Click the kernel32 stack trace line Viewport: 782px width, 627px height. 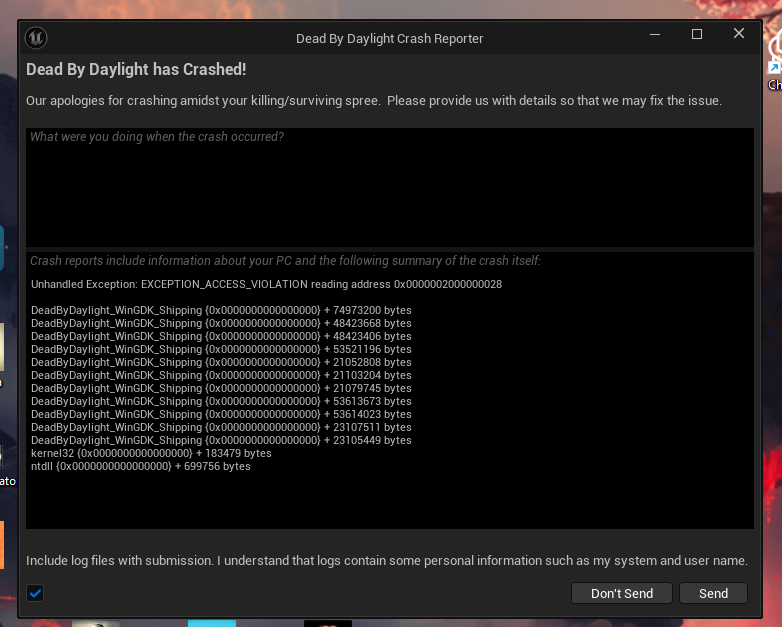(x=151, y=453)
